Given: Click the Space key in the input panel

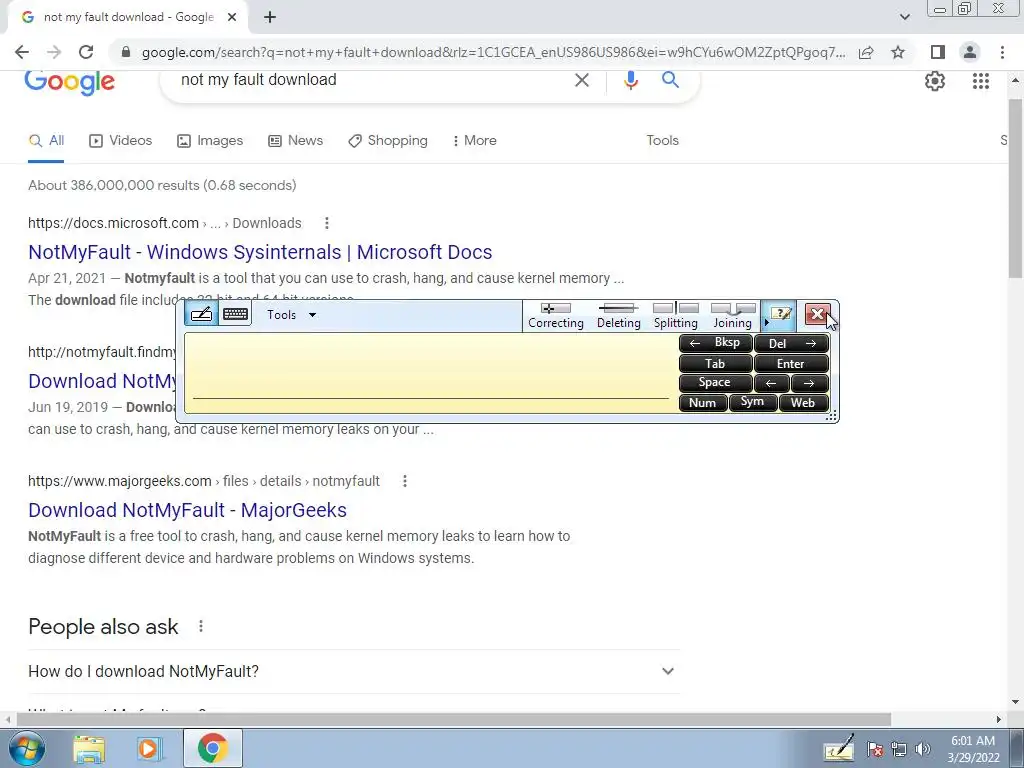Looking at the screenshot, I should (716, 383).
